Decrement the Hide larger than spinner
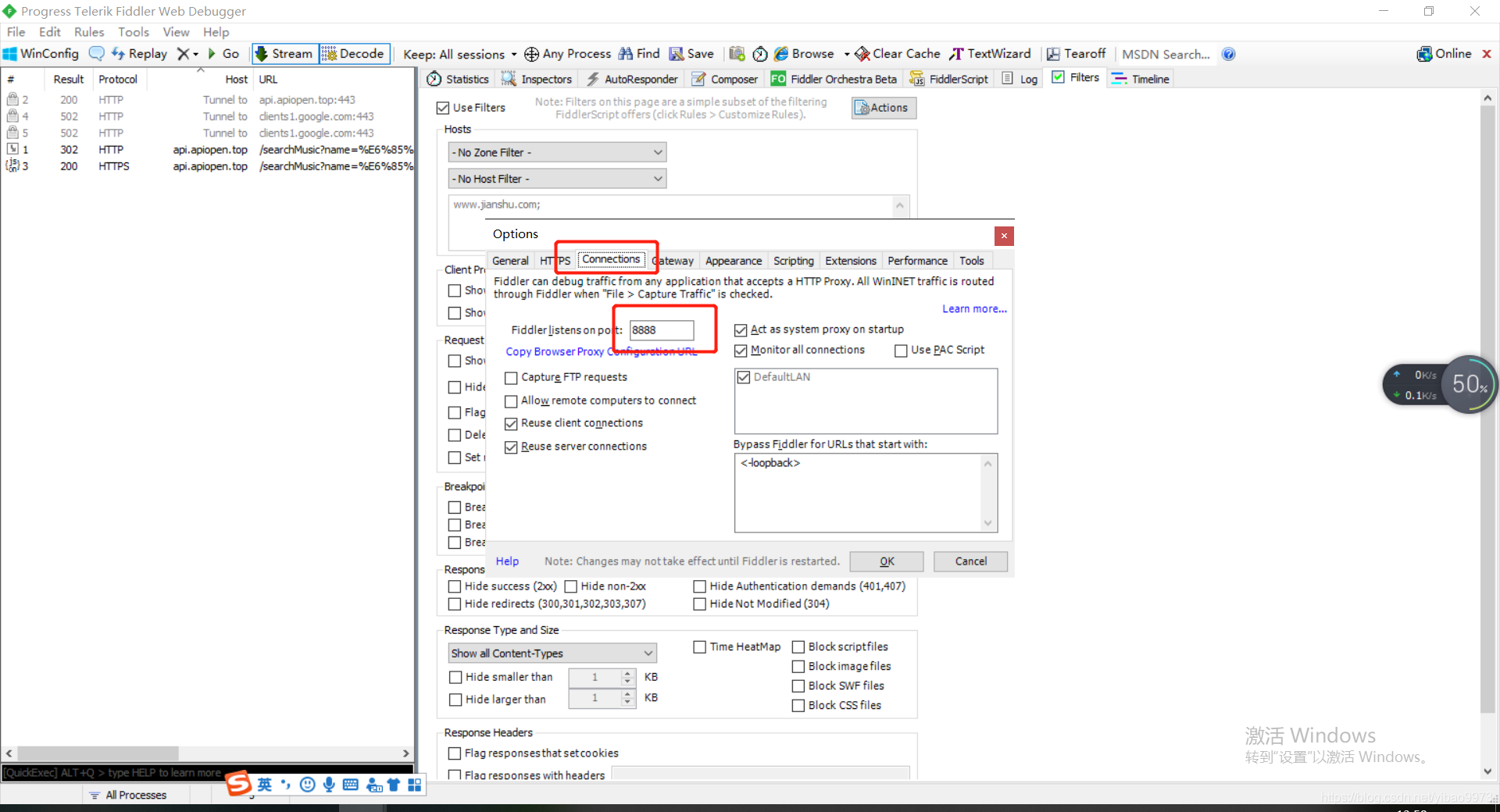This screenshot has height=812, width=1500. click(627, 703)
